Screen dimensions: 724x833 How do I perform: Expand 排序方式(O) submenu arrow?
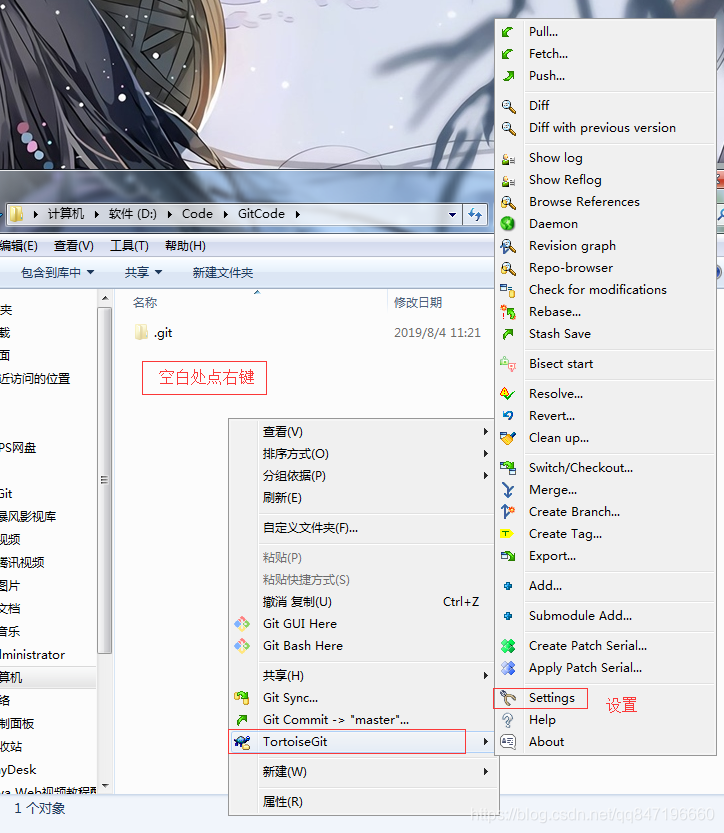coord(485,454)
